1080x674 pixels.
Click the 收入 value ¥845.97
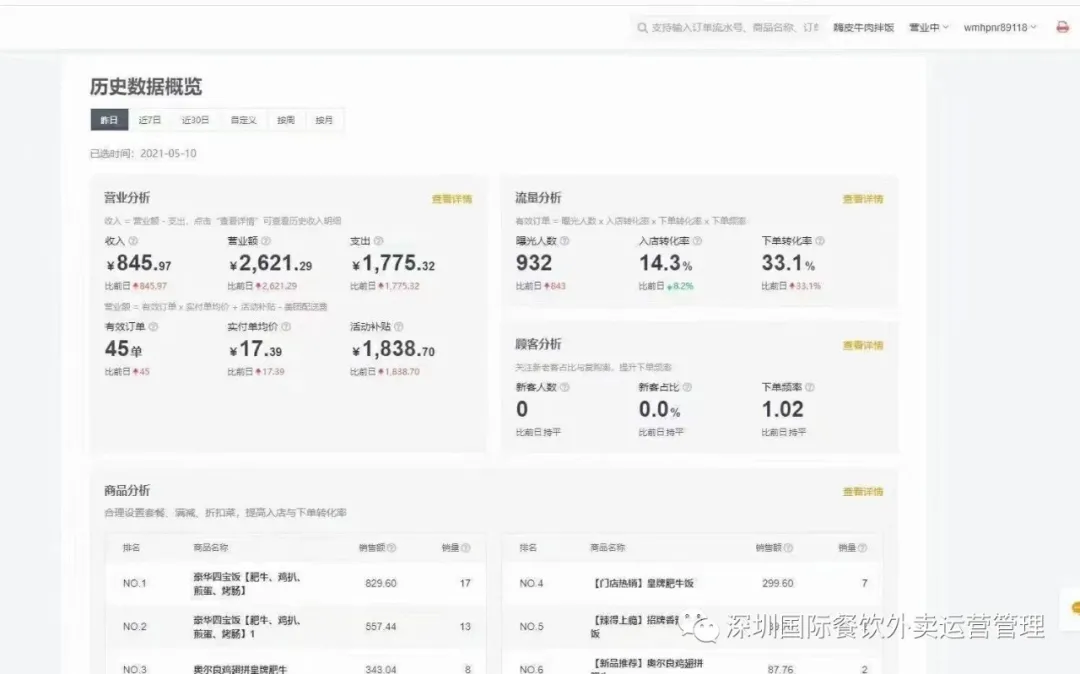point(138,264)
